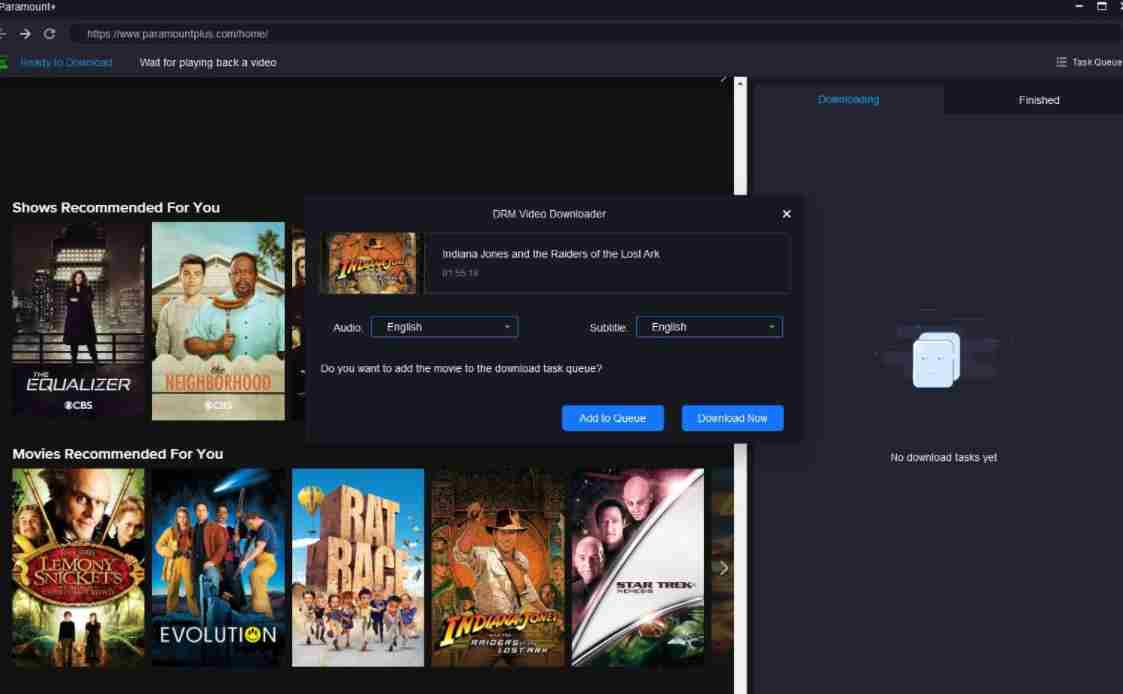Click the 'DRM Video Downloader' dialog title
The height and width of the screenshot is (694, 1123).
549,214
